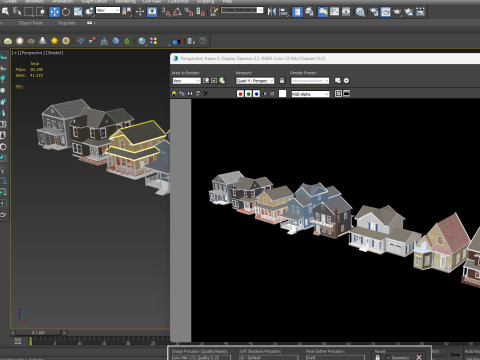Activate the Select and Scale tool
The image size is (480, 360).
click(x=78, y=12)
